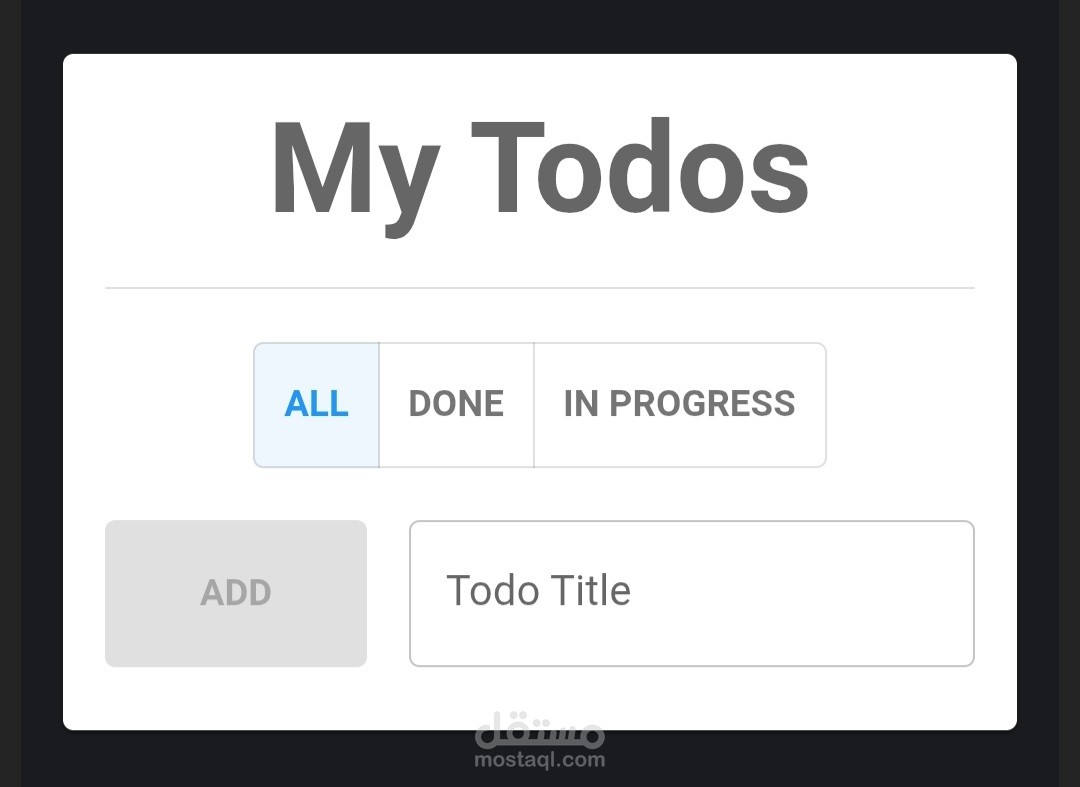1080x787 pixels.
Task: Click the dark strip right of the card
Action: point(1038,400)
